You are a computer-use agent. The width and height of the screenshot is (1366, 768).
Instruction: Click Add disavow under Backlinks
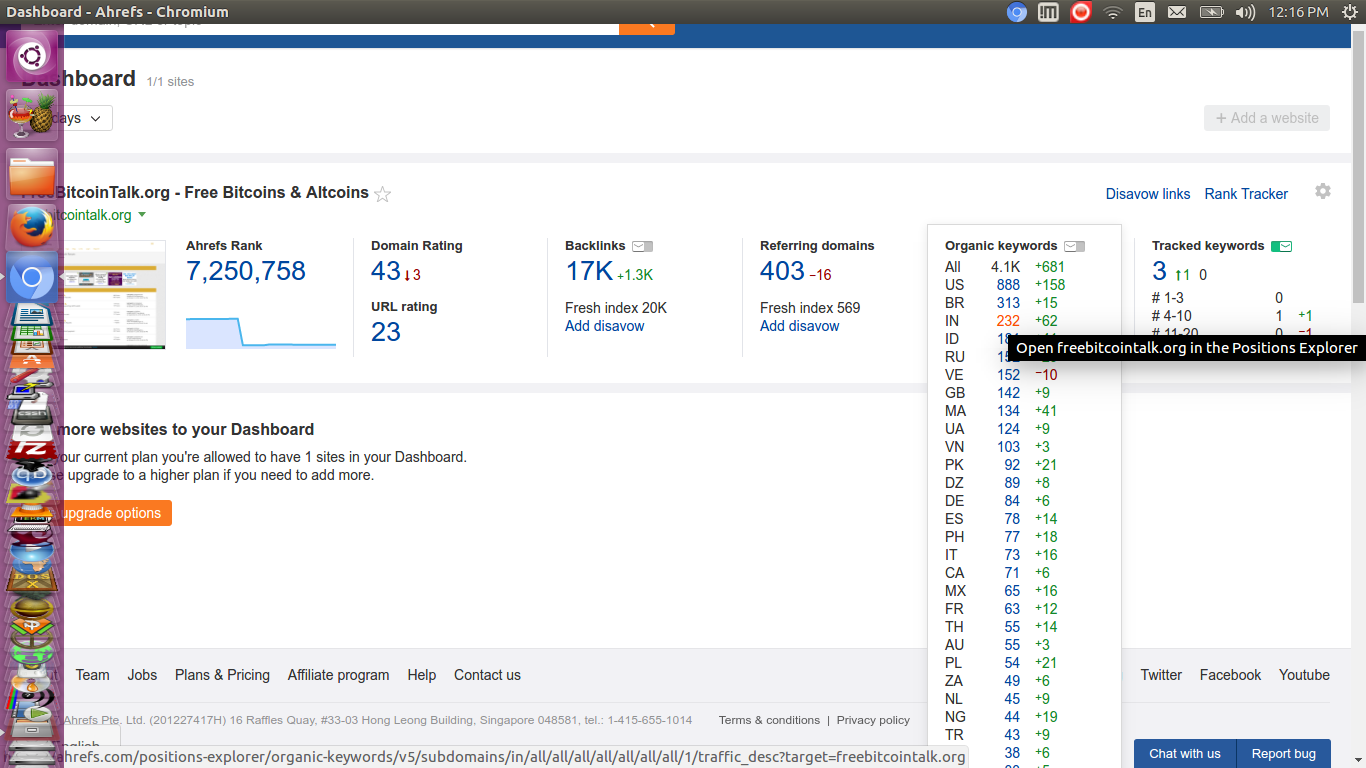605,326
